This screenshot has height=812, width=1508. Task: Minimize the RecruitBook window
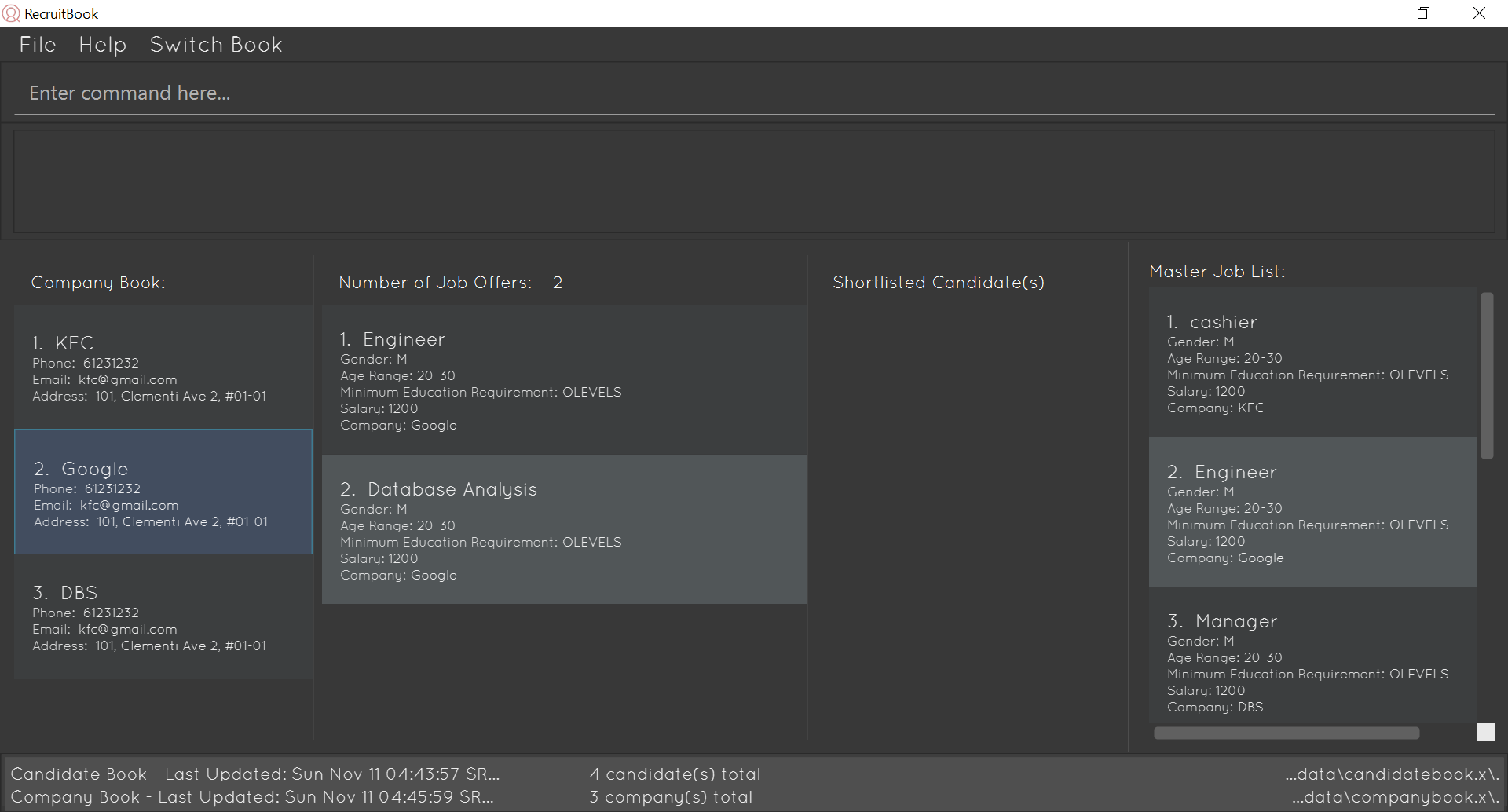point(1369,13)
